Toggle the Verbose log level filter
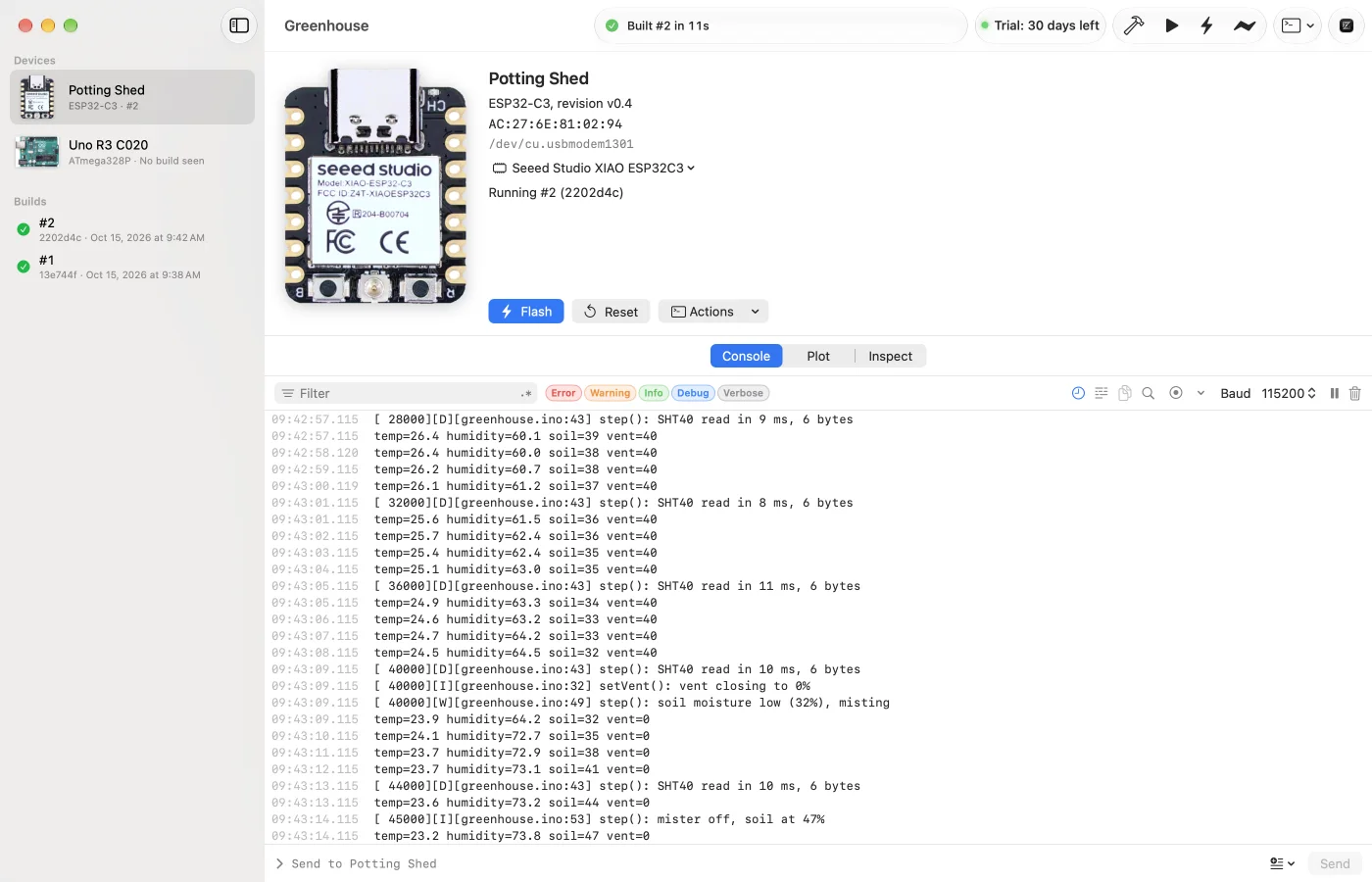This screenshot has width=1372, height=882. tap(744, 393)
